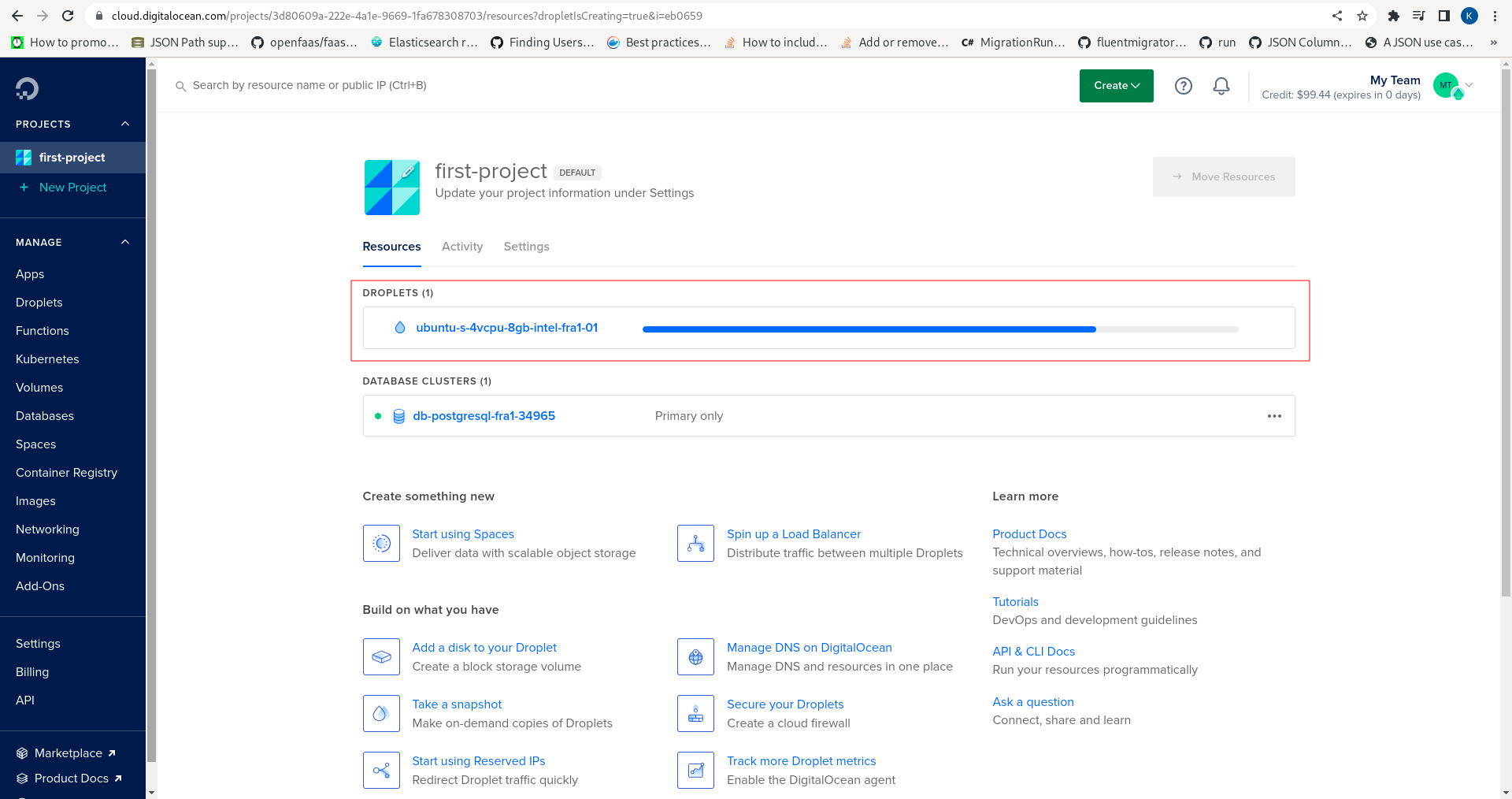Click the database icon beside db-postgresql
Screen dimensions: 1512x799
398,416
